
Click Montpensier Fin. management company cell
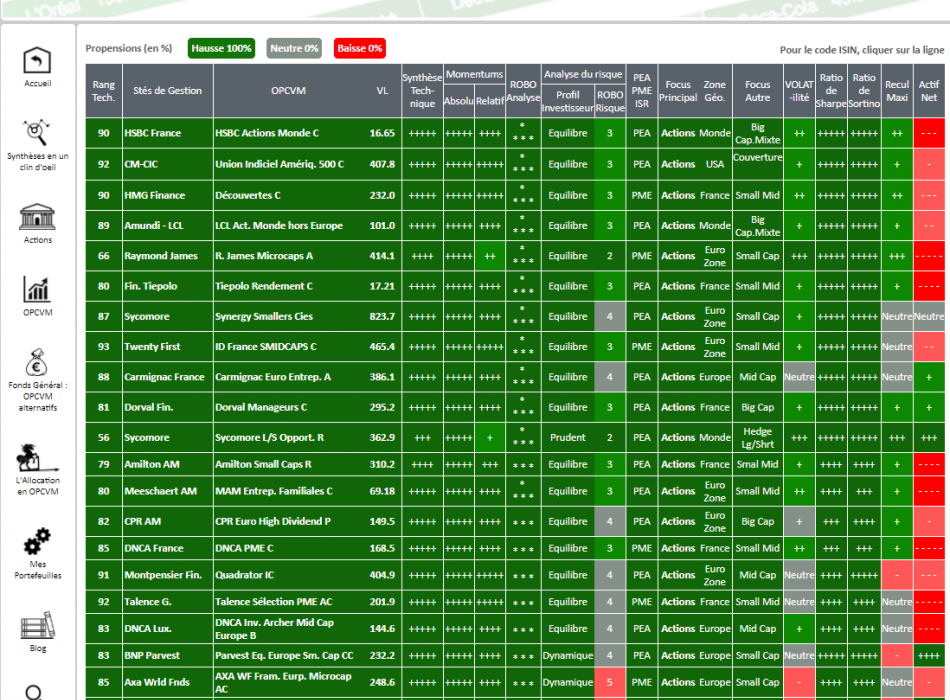click(x=168, y=575)
